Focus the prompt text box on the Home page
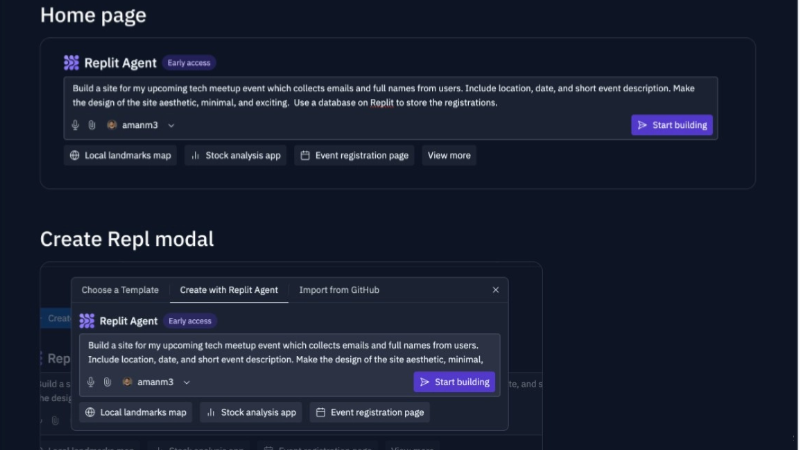The height and width of the screenshot is (450, 800). point(390,95)
